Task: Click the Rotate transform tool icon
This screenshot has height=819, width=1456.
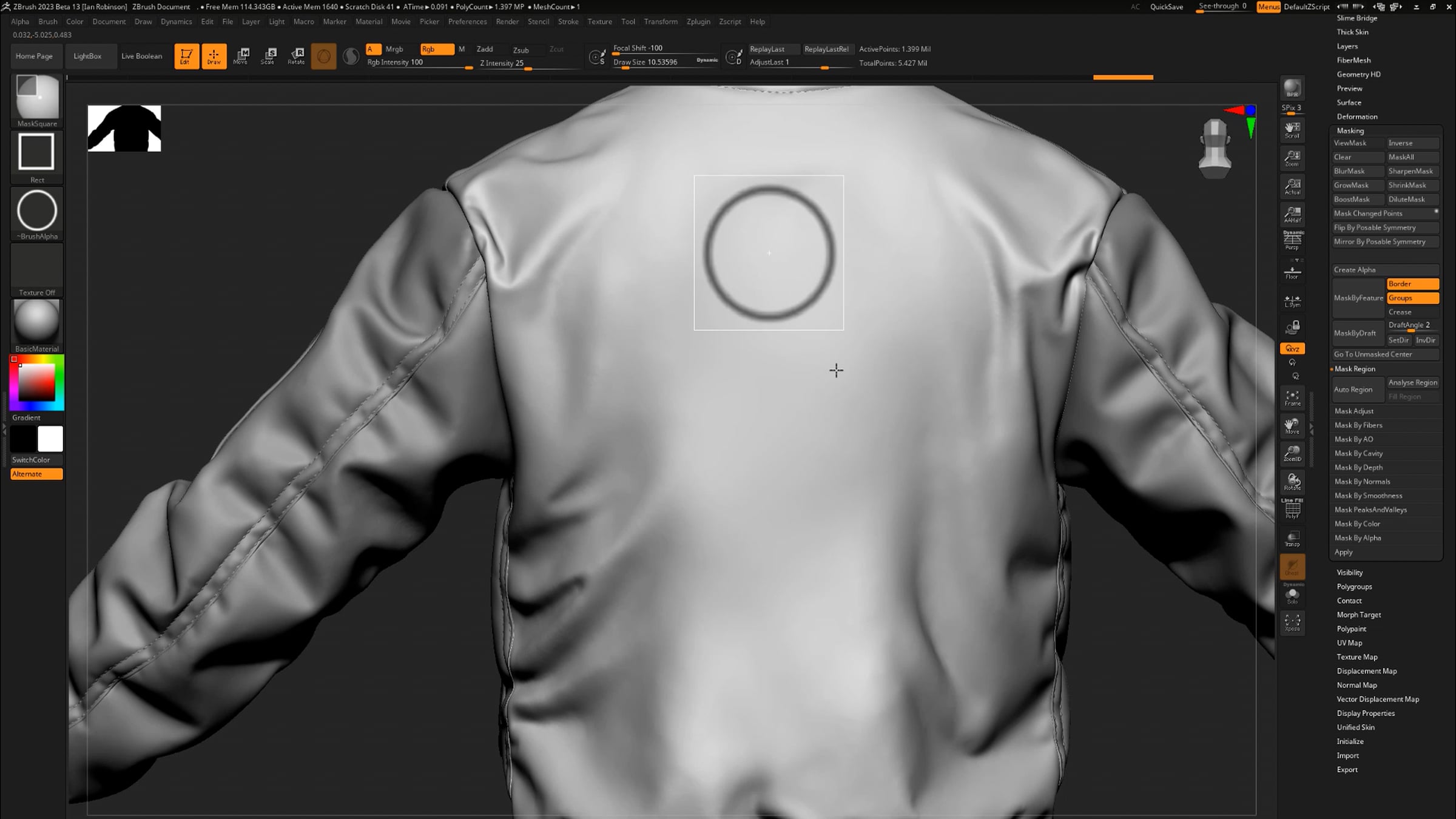Action: coord(296,55)
